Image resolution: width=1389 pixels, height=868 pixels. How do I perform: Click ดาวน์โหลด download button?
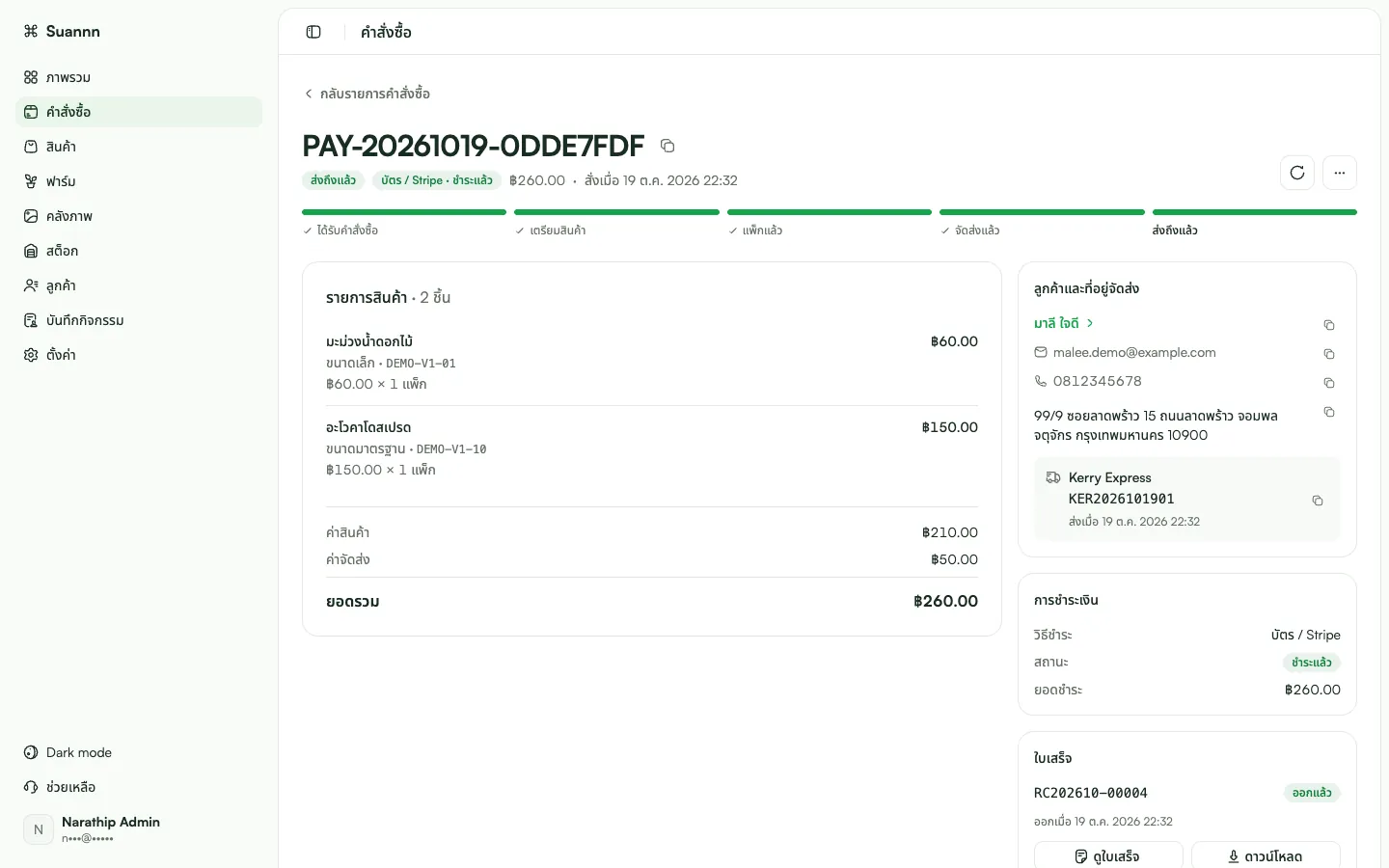pos(1266,856)
